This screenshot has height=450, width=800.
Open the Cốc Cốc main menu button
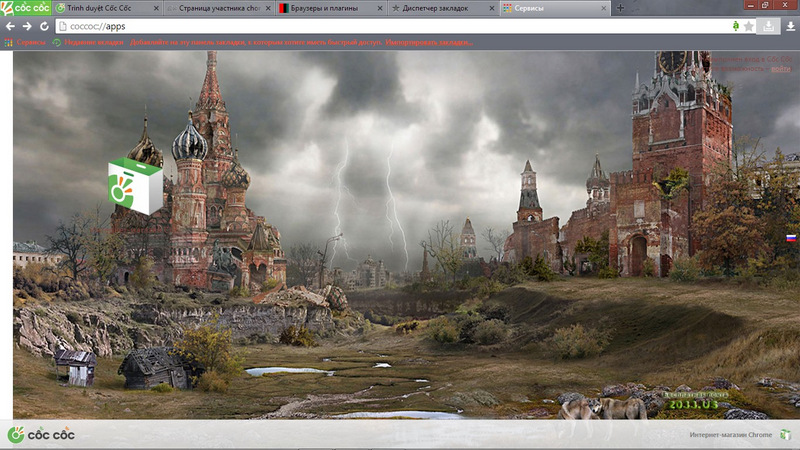pos(26,8)
